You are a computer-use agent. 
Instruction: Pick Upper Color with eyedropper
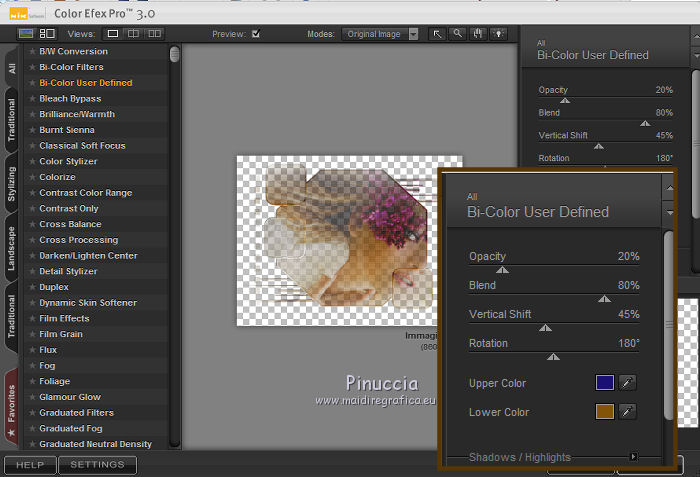[x=628, y=383]
